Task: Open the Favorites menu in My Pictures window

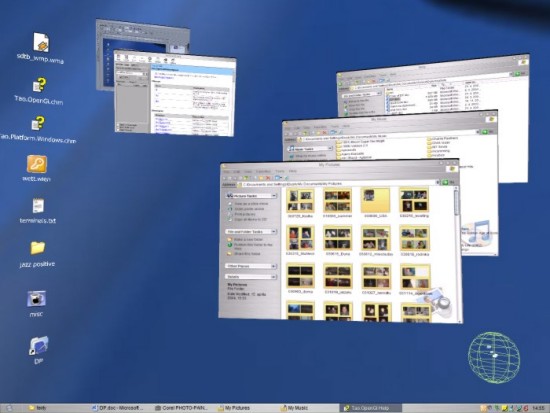Action: point(263,171)
